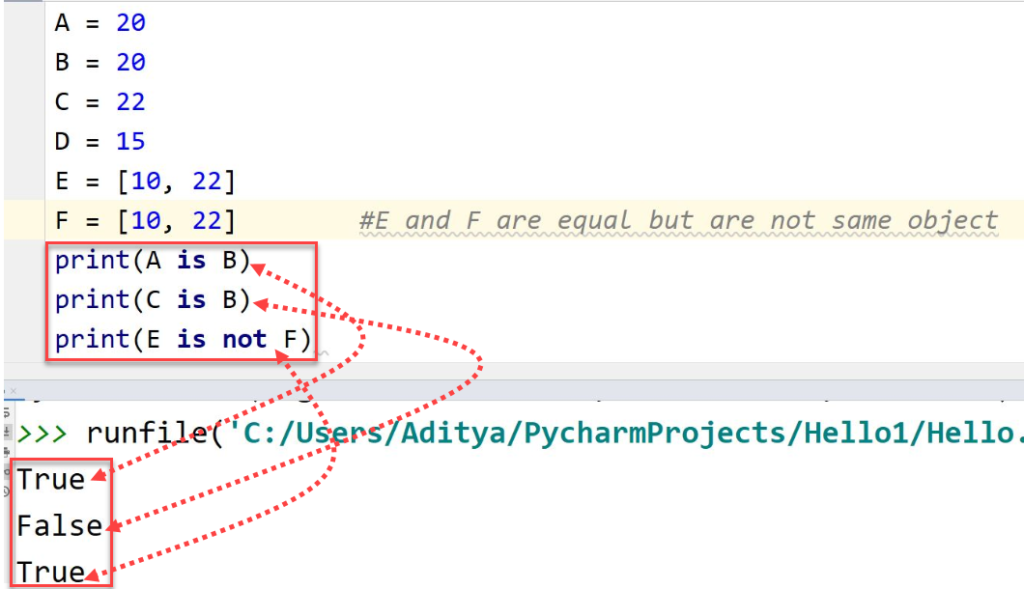The image size is (1024, 589).
Task: Toggle breakpoint in gutter beside print(A is B)
Action: tap(24, 261)
